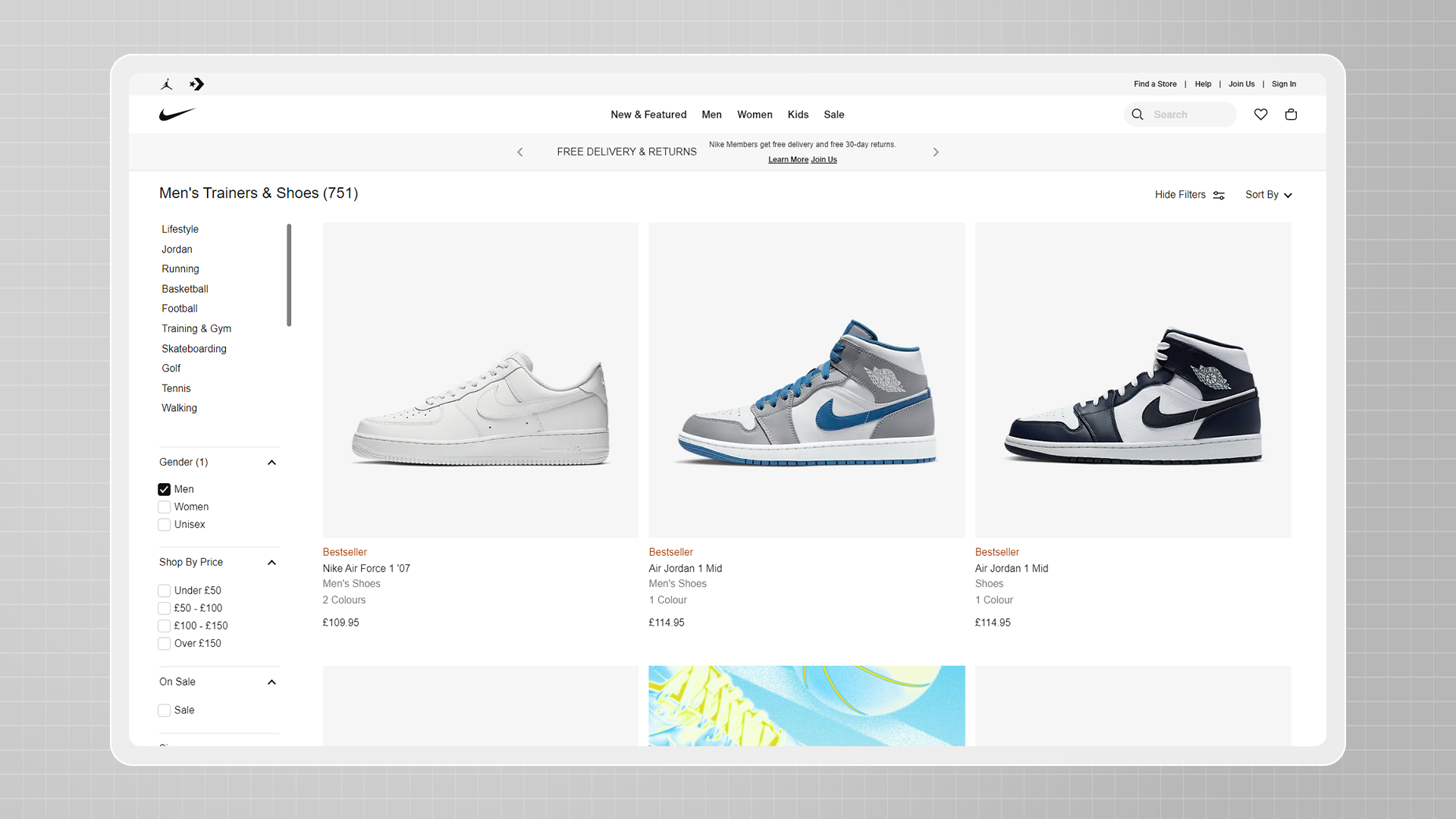Image resolution: width=1456 pixels, height=819 pixels.
Task: Click the Sign In link
Action: (x=1284, y=84)
